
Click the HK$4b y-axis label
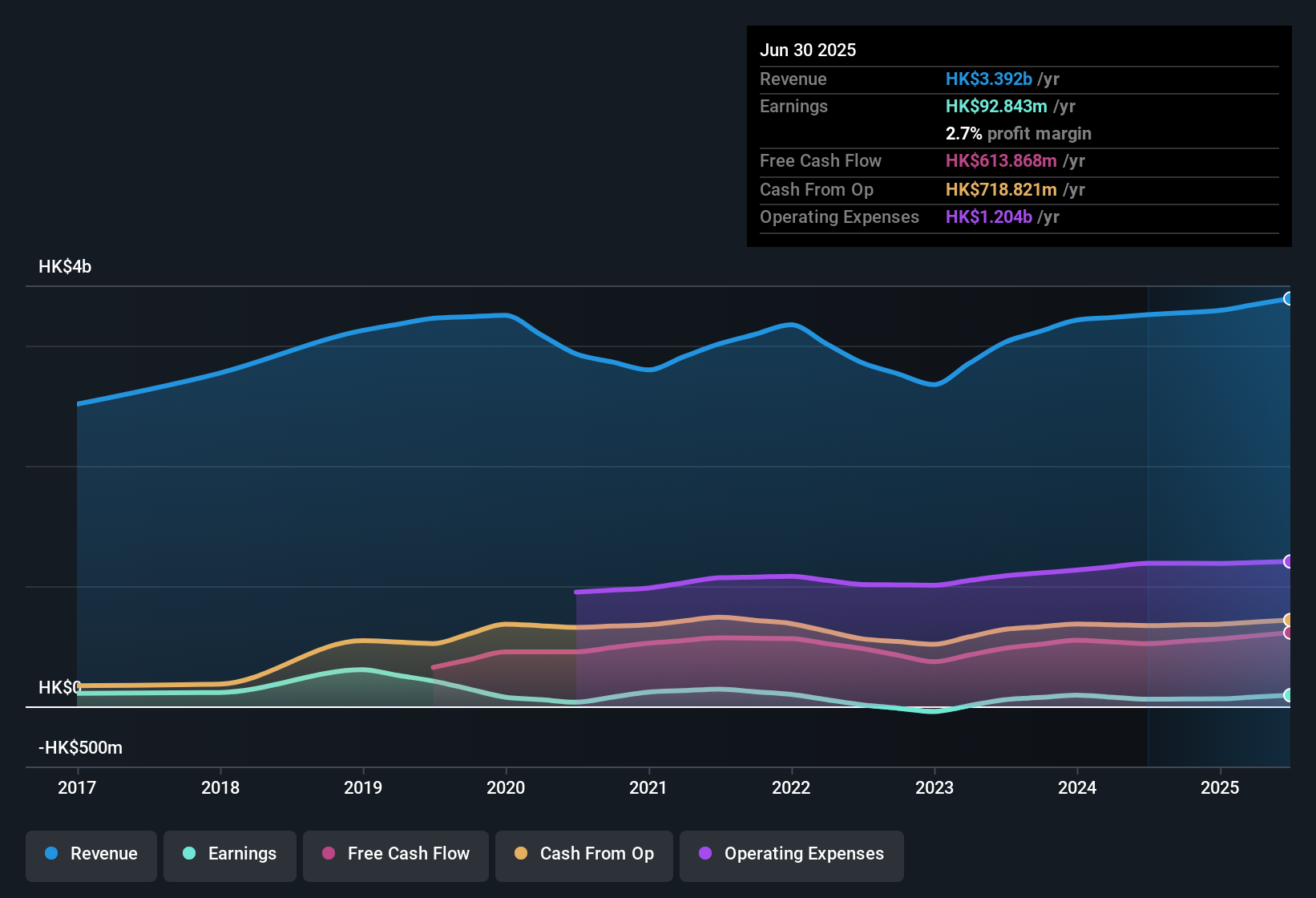point(65,267)
